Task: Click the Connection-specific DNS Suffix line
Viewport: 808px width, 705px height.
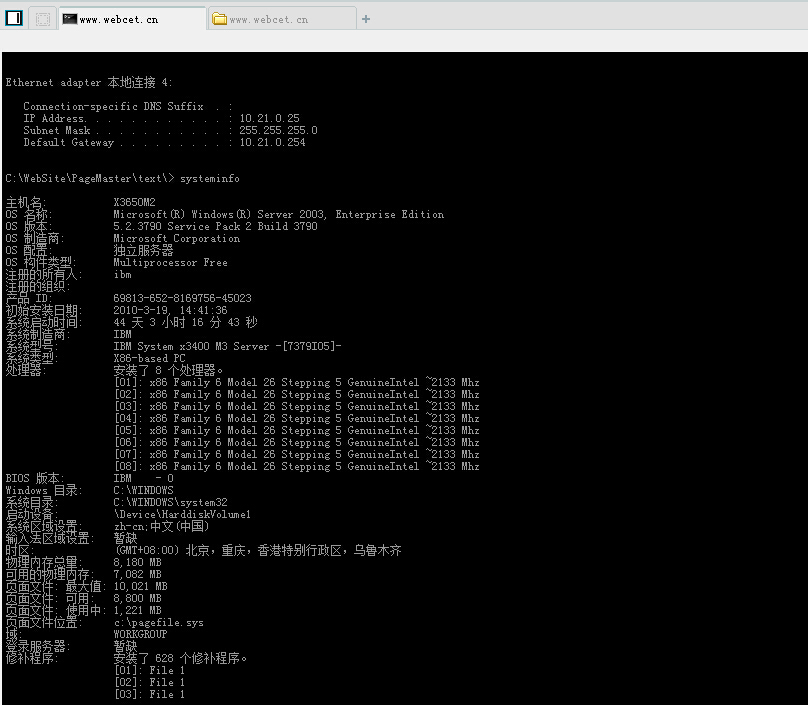Action: click(127, 106)
